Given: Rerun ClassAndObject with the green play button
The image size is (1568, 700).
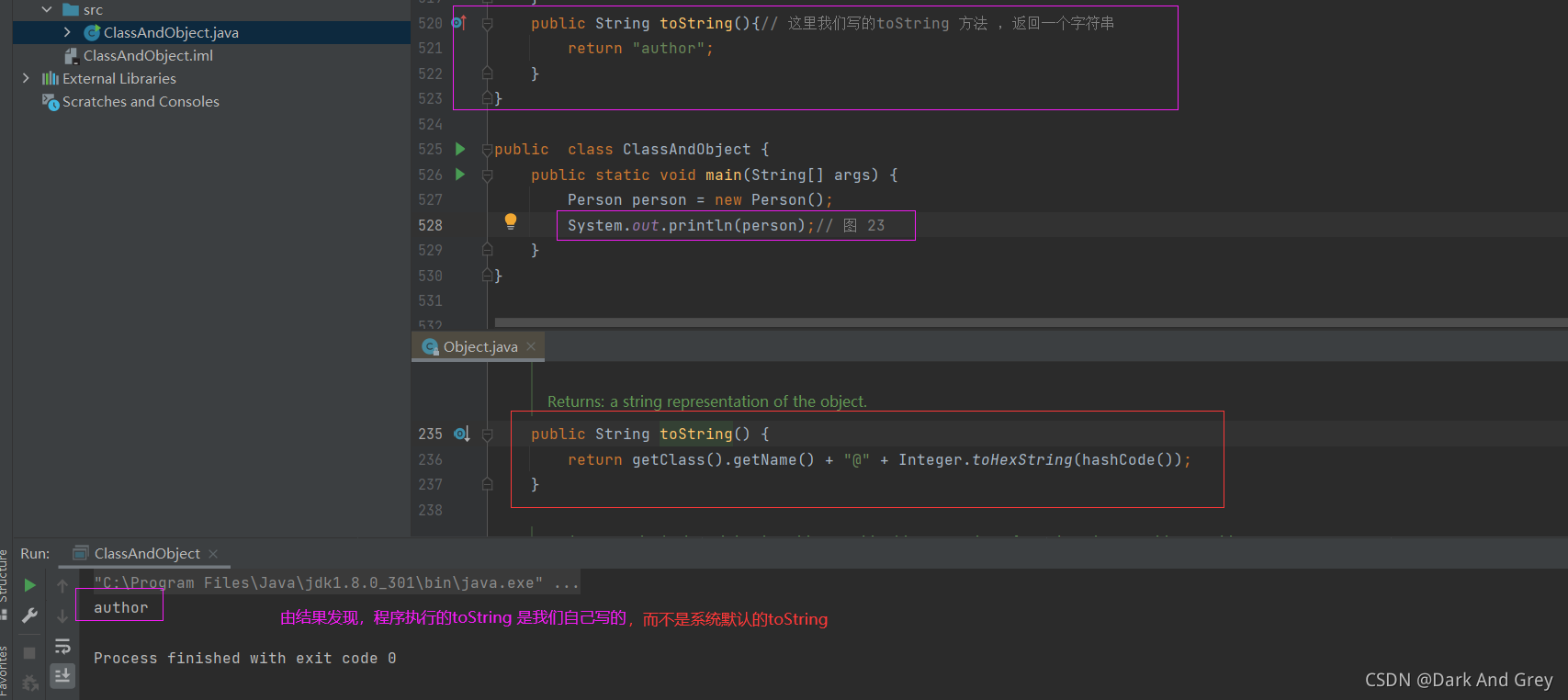Looking at the screenshot, I should (29, 585).
